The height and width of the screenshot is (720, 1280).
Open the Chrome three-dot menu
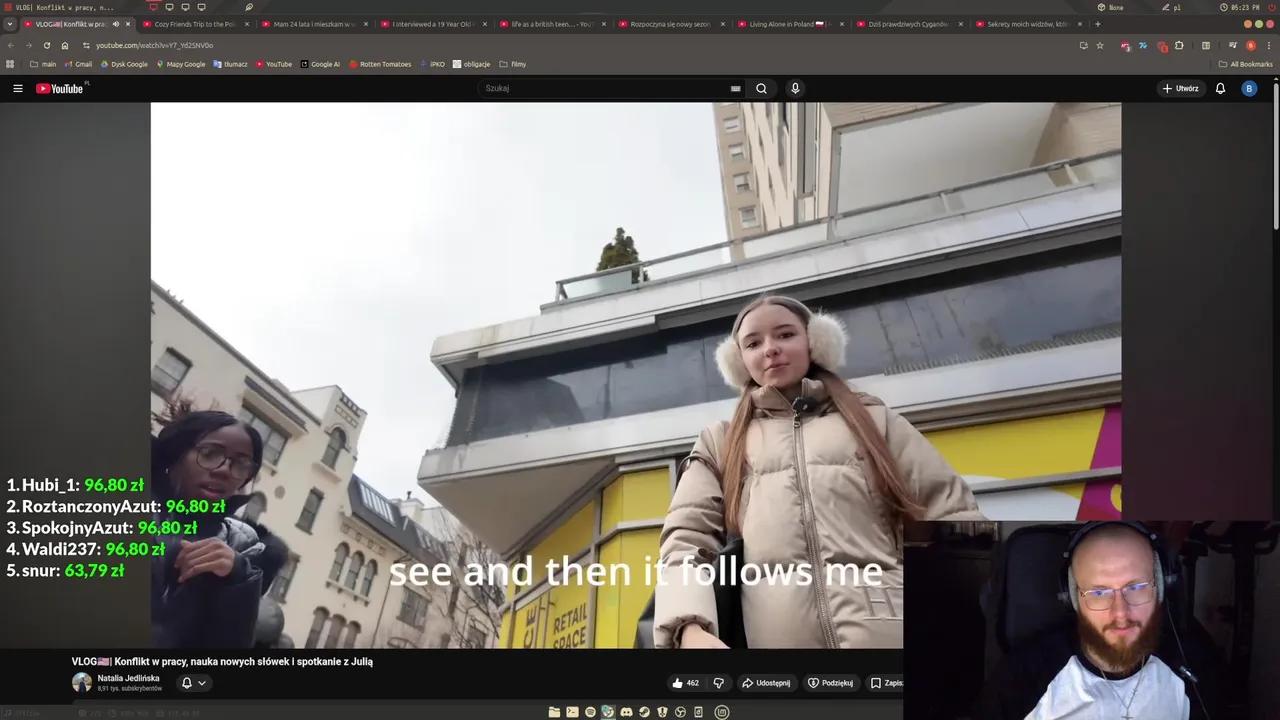[1269, 45]
